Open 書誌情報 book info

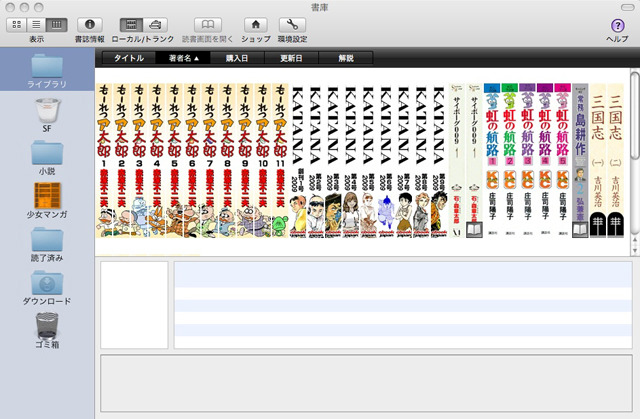coord(90,25)
